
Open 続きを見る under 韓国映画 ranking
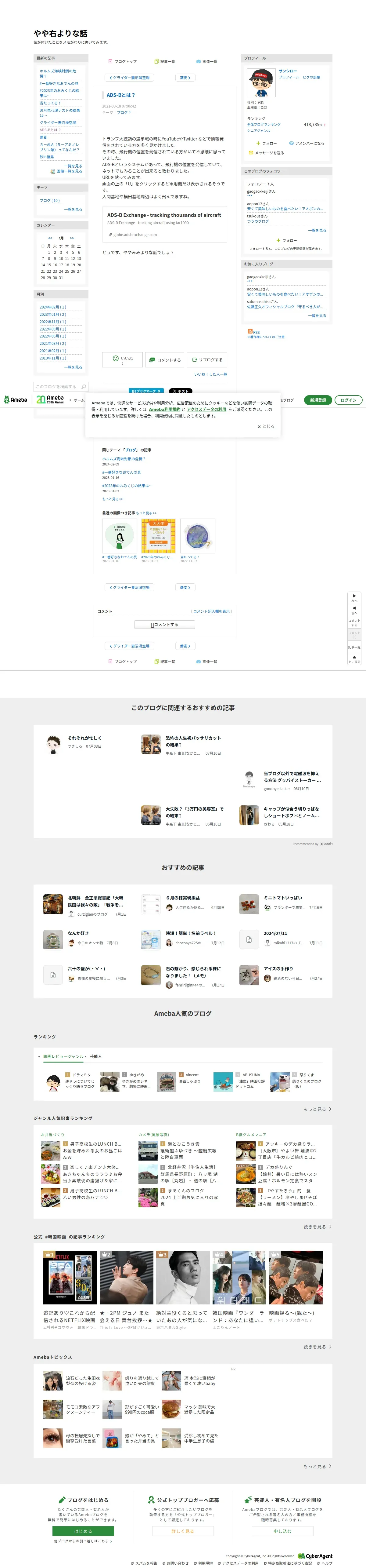[318, 1347]
